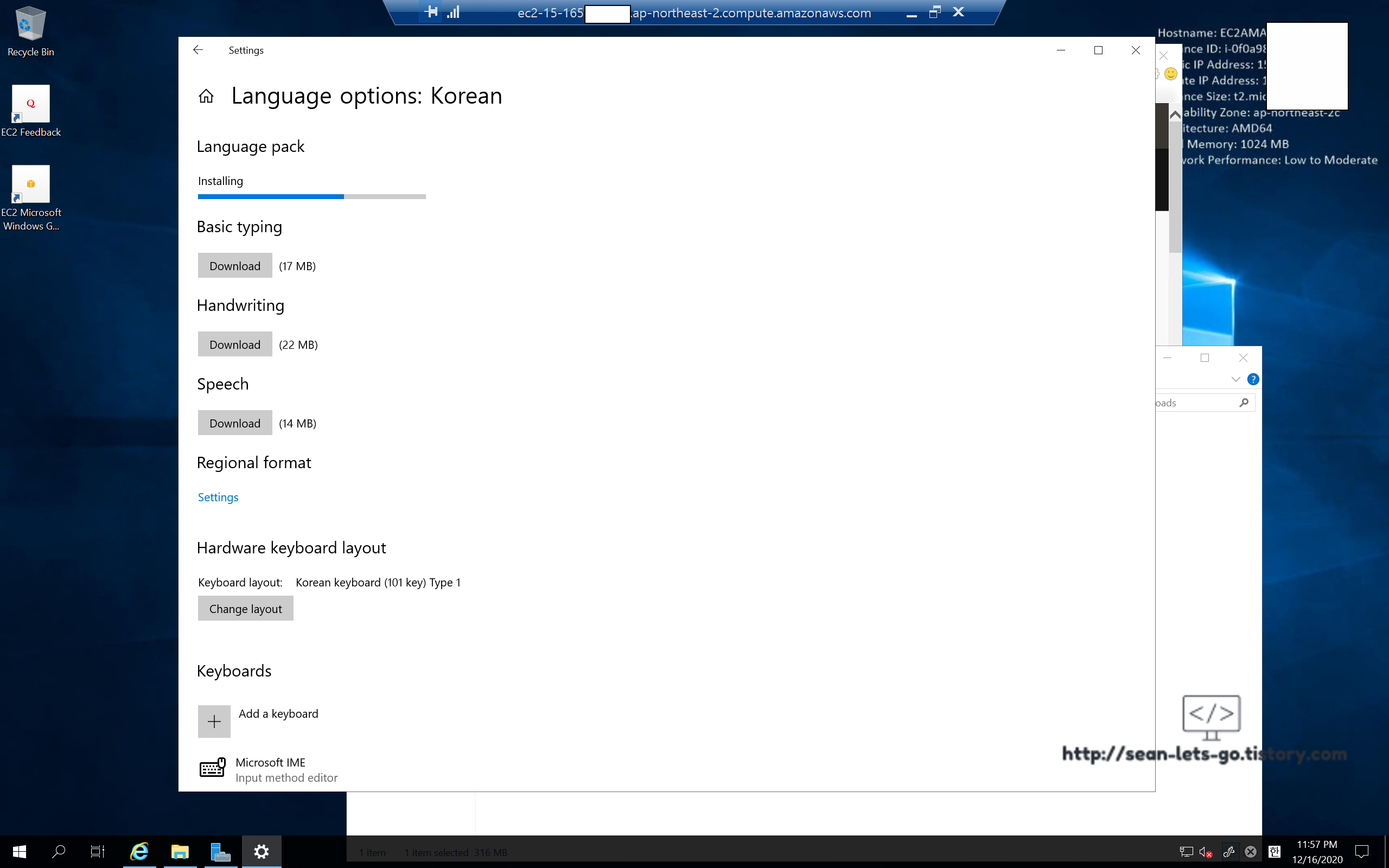Click the muted speaker volume tray icon
This screenshot has width=1389, height=868.
click(1205, 852)
